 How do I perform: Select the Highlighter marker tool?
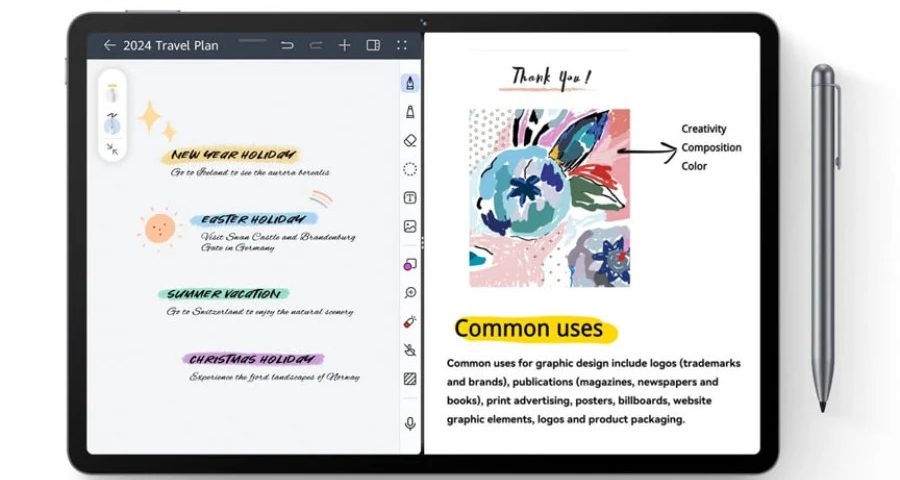point(410,111)
